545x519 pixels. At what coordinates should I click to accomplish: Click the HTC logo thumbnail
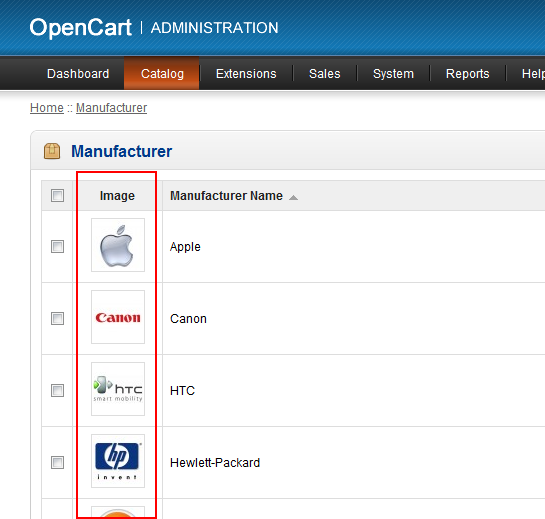[118, 389]
